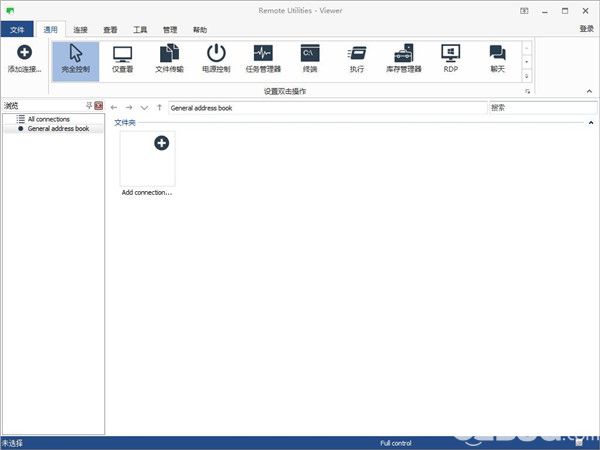This screenshot has height=450, width=600.
Task: Choose Power control mode icon
Action: pos(216,59)
